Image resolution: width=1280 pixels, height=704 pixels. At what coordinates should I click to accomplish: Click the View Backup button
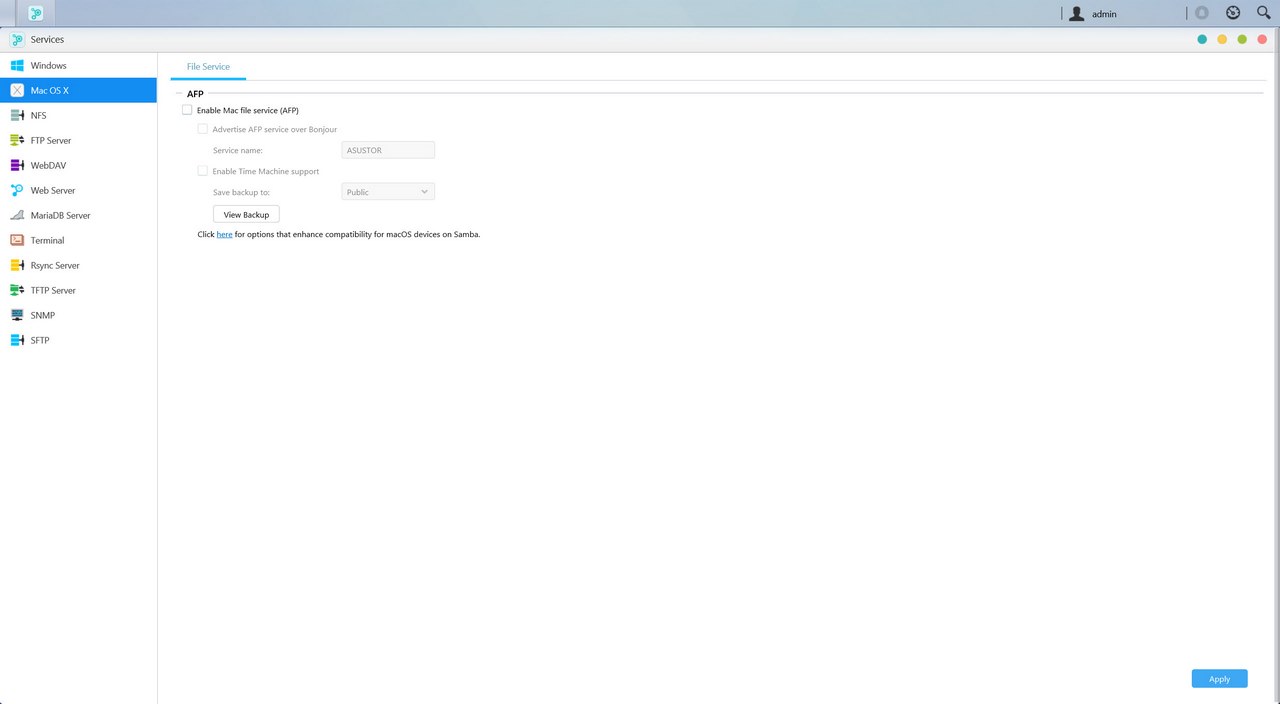246,215
